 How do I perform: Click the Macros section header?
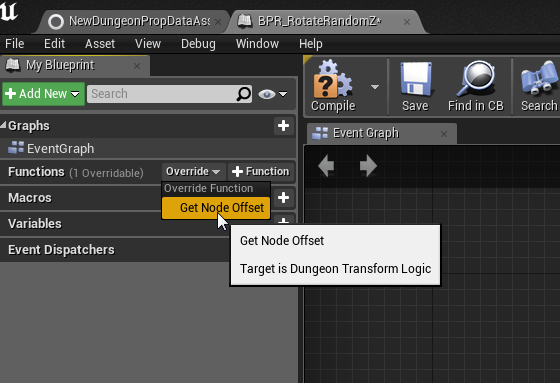point(30,198)
